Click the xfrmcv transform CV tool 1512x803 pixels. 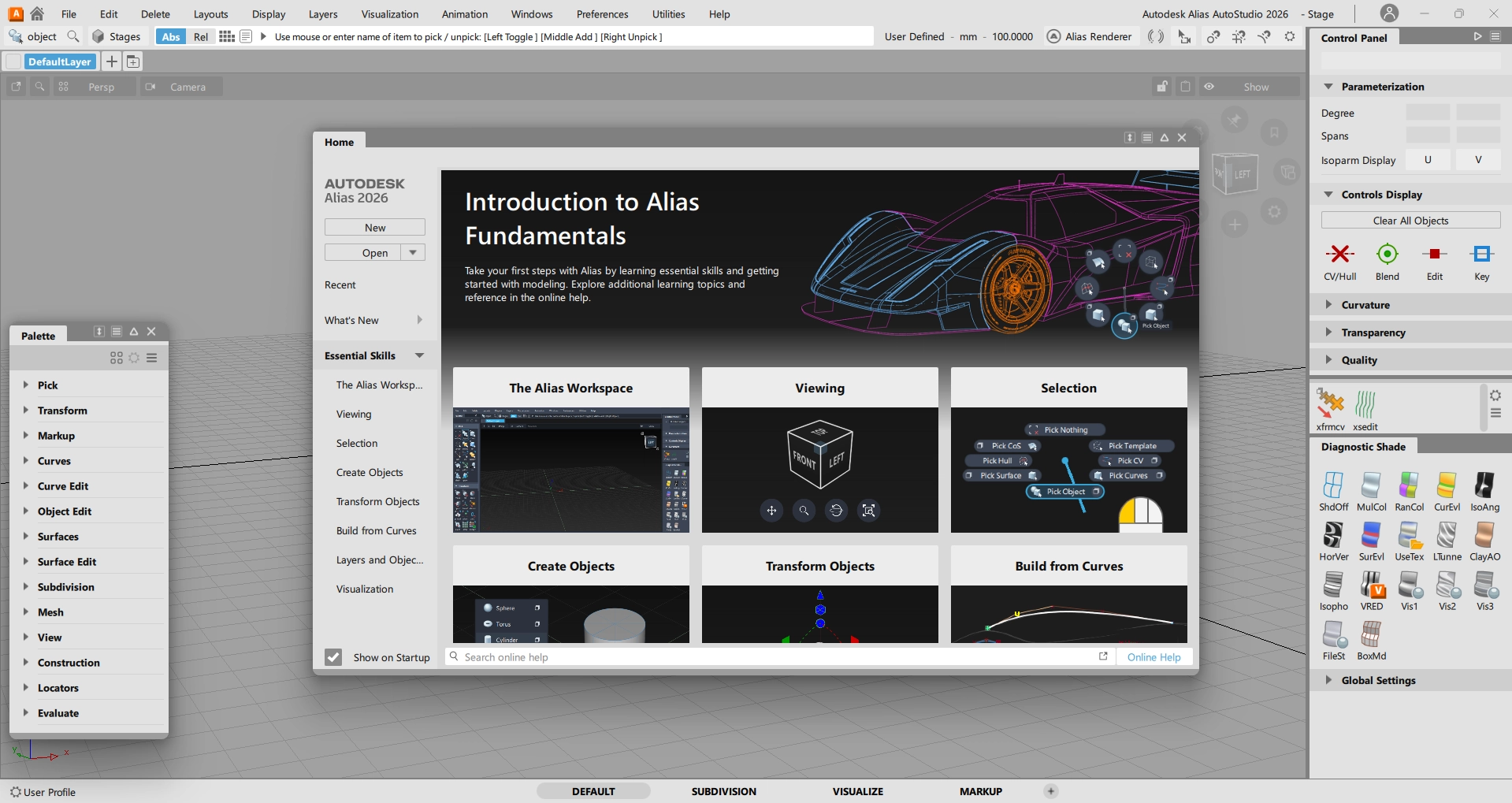1330,404
